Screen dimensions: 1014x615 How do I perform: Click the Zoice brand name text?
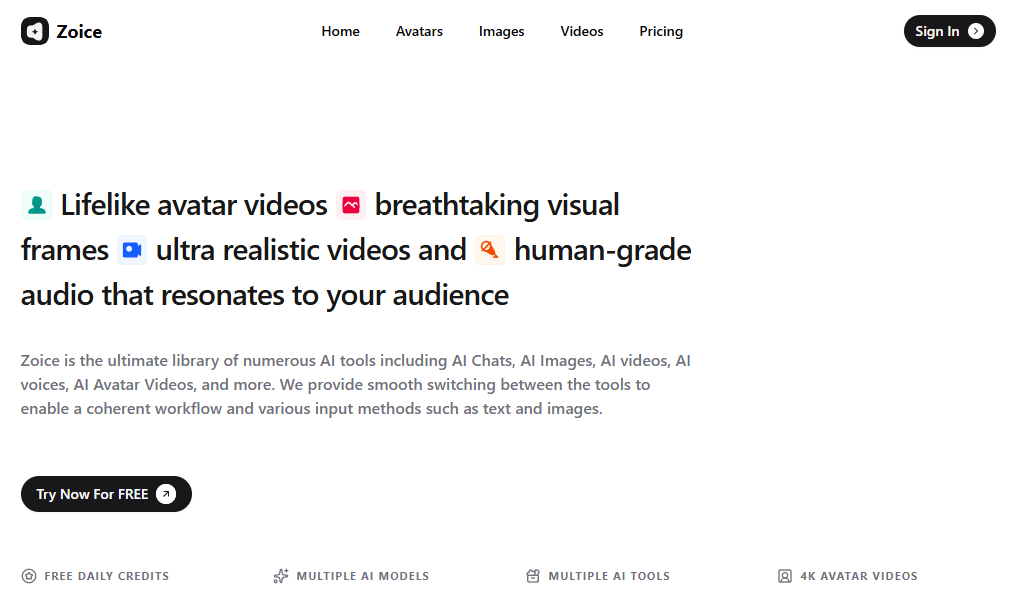[79, 31]
